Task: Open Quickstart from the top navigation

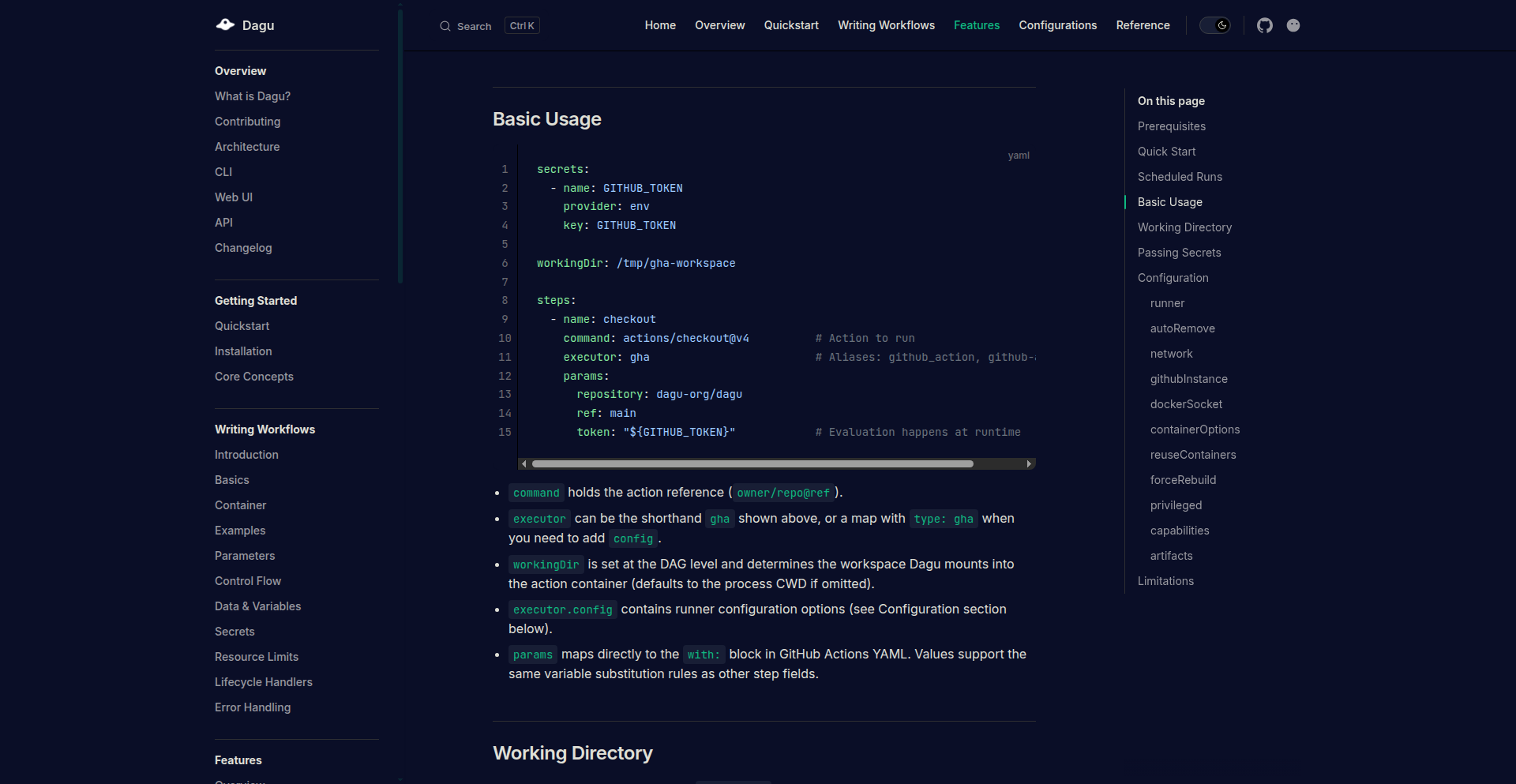Action: (791, 25)
